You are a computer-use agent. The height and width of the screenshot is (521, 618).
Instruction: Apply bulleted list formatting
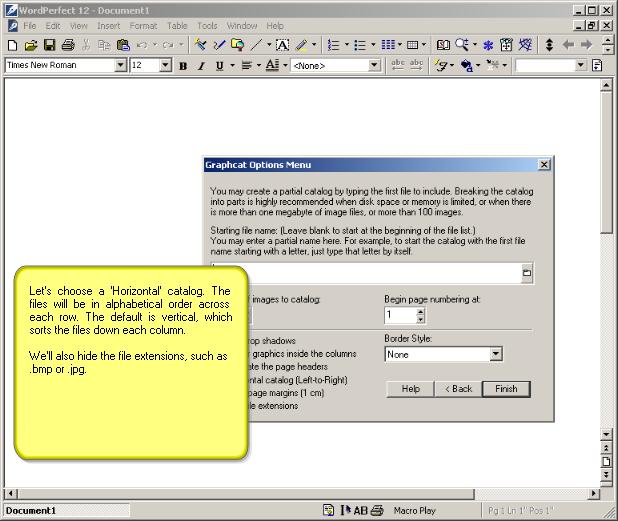[360, 45]
